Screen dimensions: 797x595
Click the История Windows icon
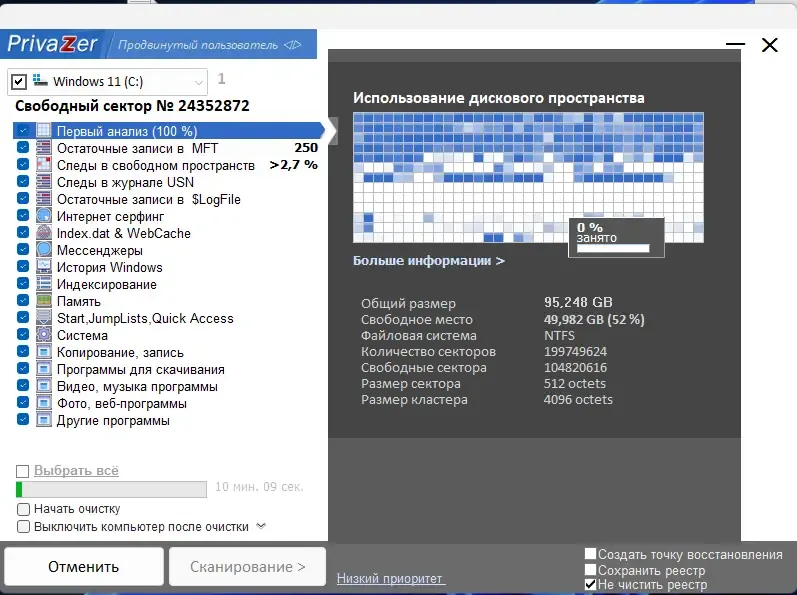tap(44, 267)
